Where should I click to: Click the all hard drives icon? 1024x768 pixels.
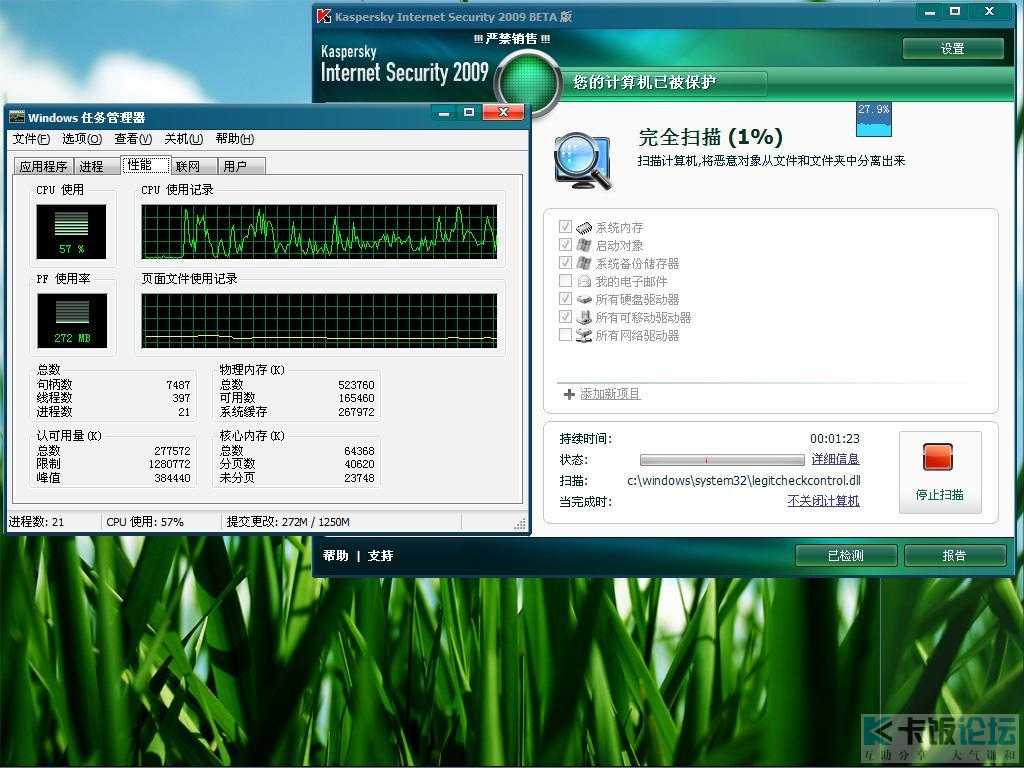tap(584, 299)
